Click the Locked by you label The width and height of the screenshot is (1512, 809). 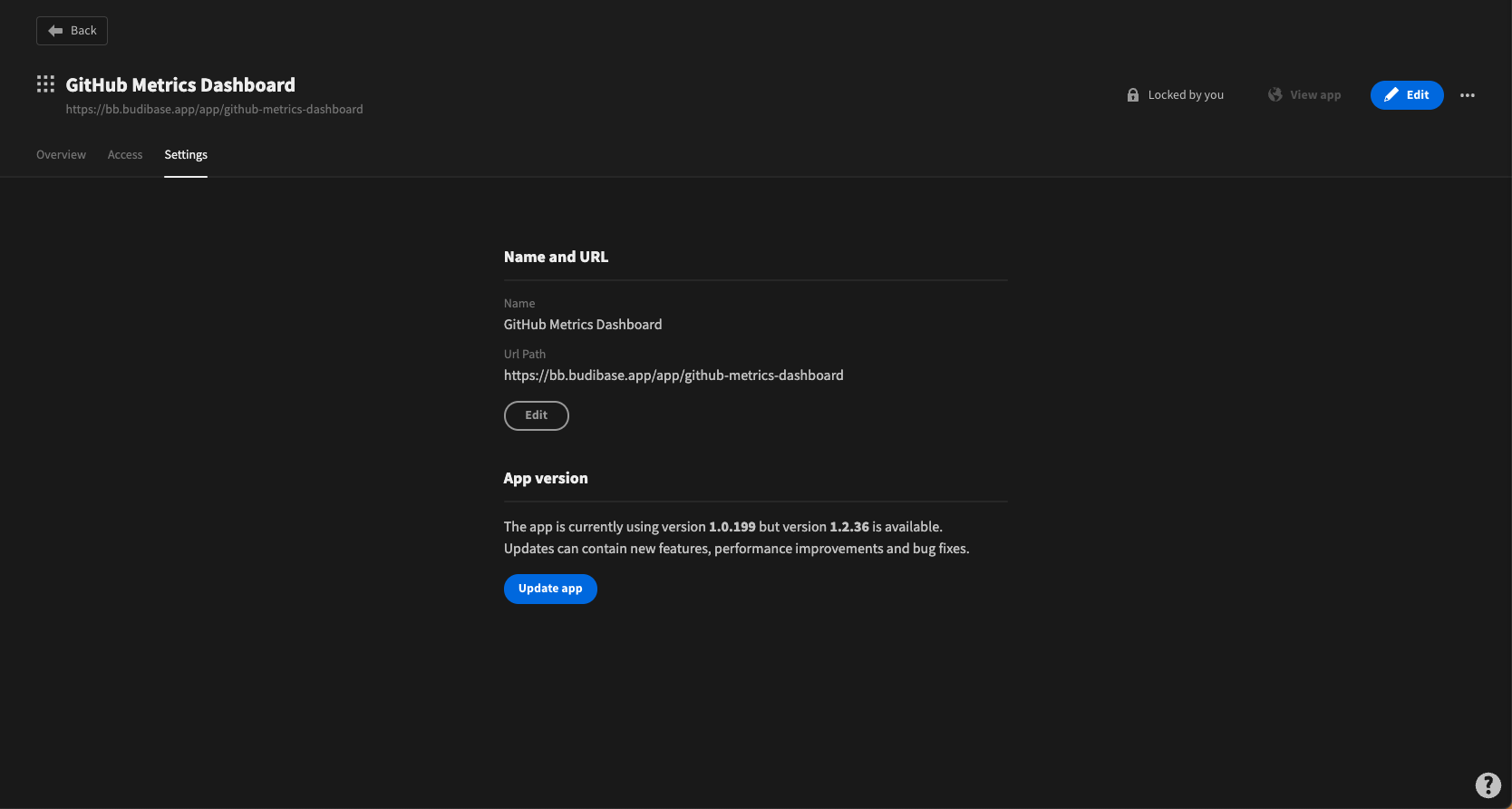pyautogui.click(x=1186, y=95)
